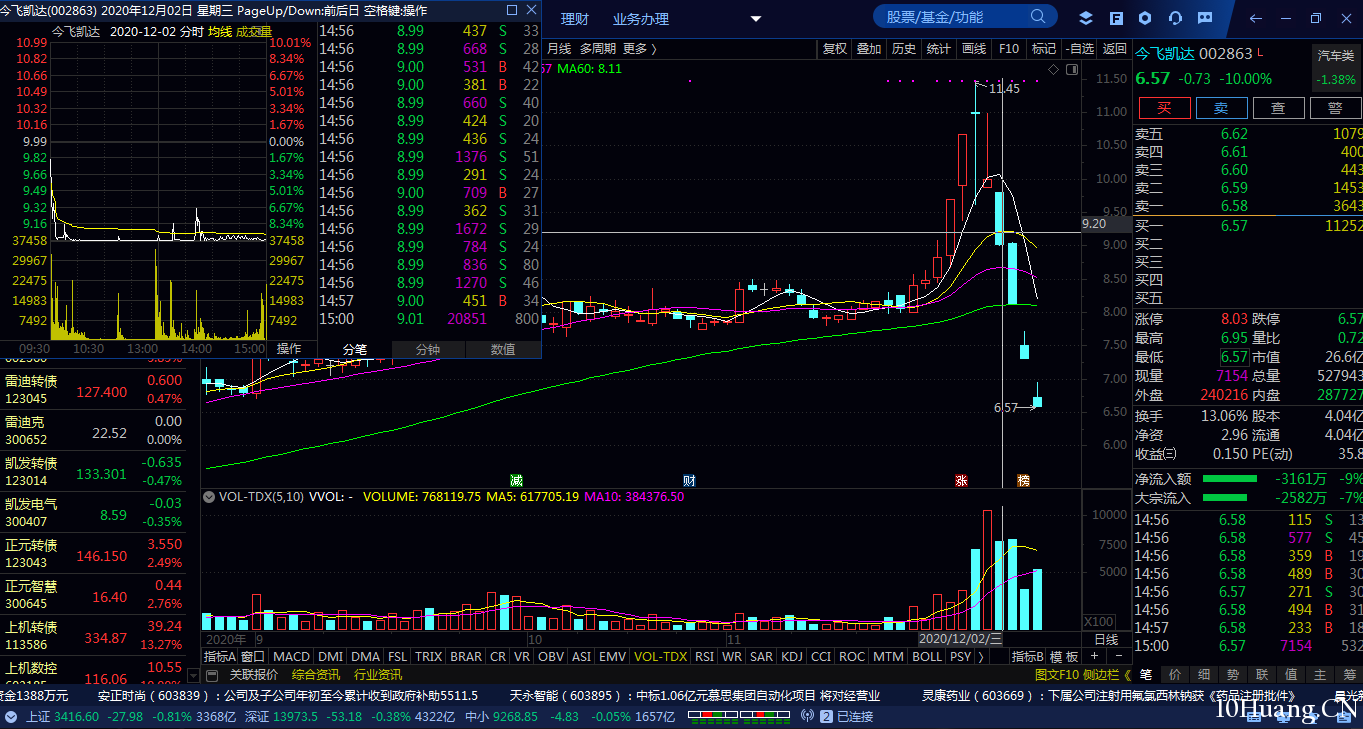The image size is (1363, 729).
Task: Select the MACD indicator tab
Action: tap(291, 657)
